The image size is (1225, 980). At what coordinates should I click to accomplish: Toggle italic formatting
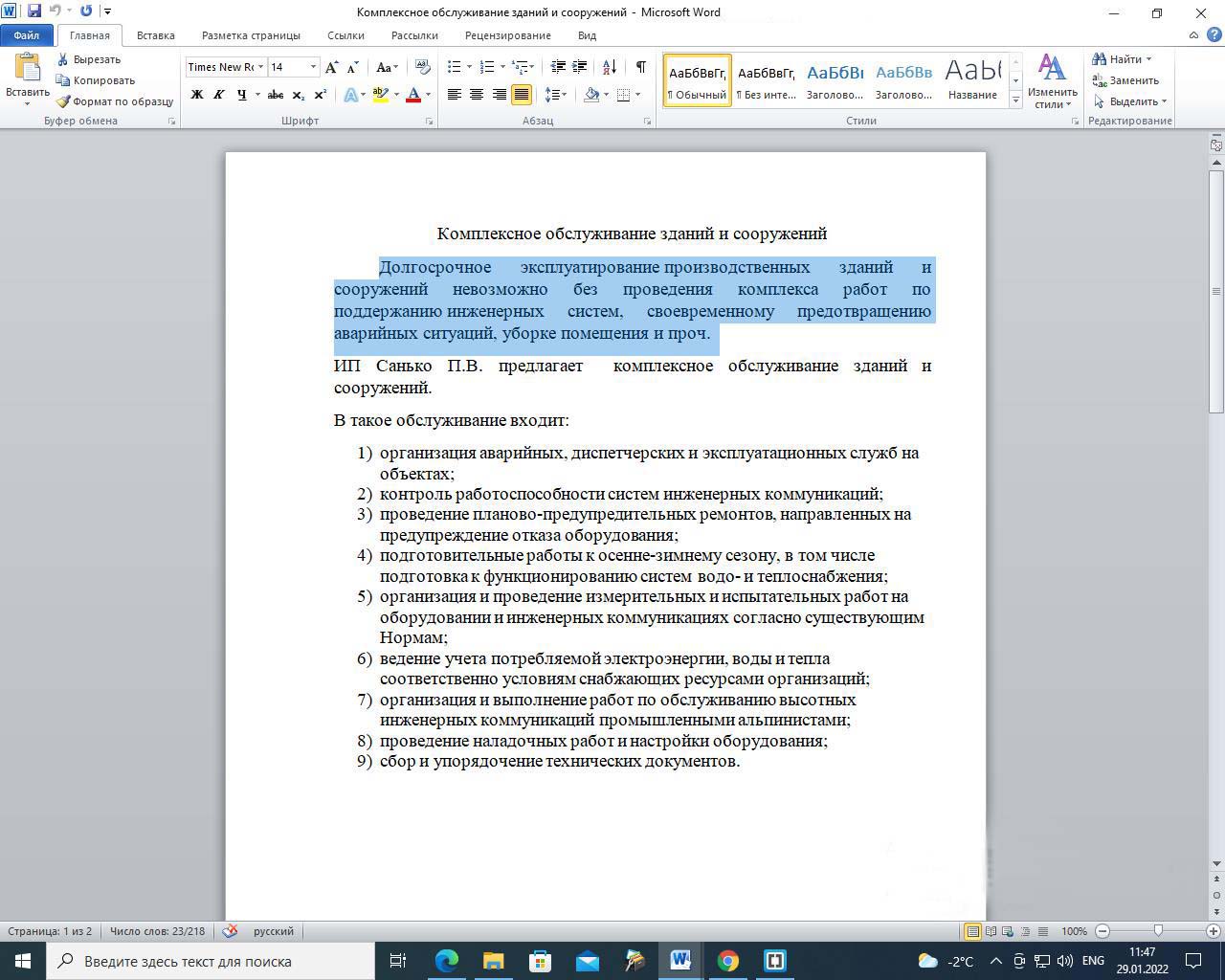coord(219,95)
